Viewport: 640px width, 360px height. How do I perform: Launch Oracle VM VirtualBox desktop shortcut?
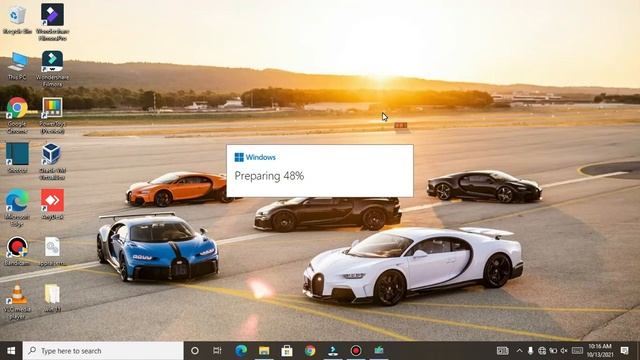click(52, 161)
